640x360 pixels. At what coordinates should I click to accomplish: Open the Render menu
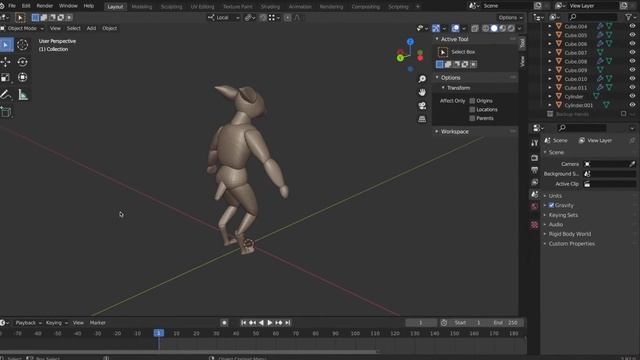[x=44, y=6]
